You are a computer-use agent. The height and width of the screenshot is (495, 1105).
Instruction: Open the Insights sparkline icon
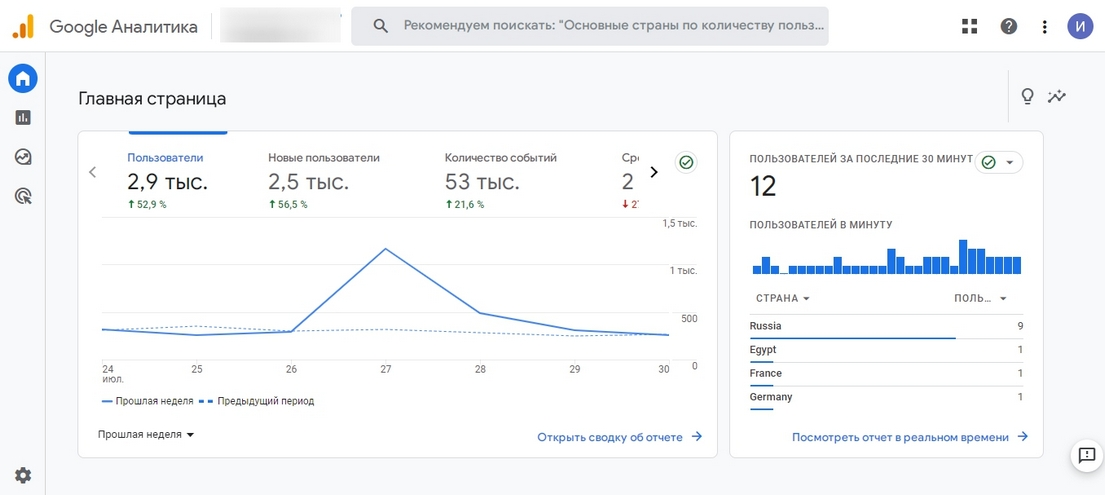1057,96
